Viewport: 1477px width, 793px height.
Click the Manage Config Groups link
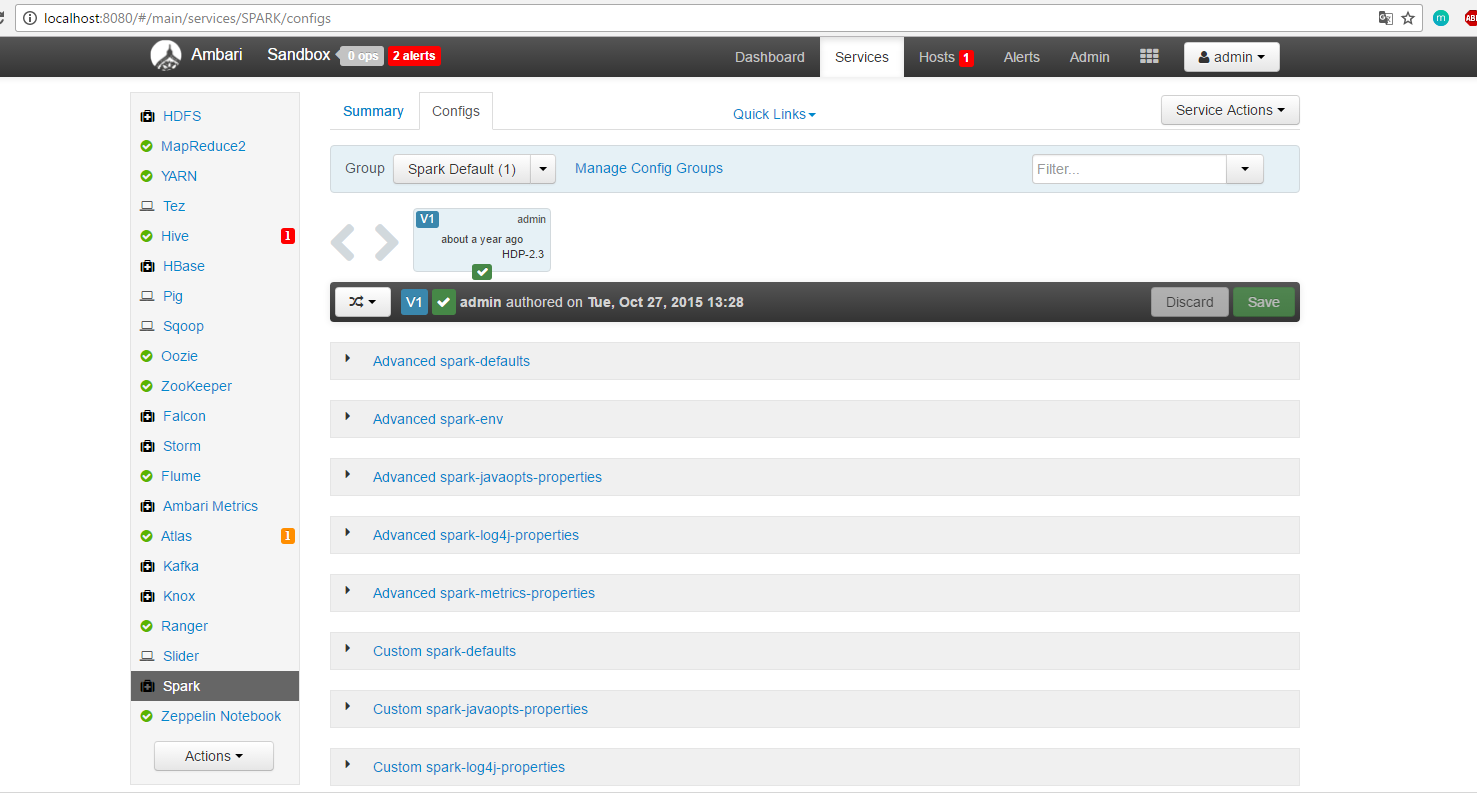[648, 168]
